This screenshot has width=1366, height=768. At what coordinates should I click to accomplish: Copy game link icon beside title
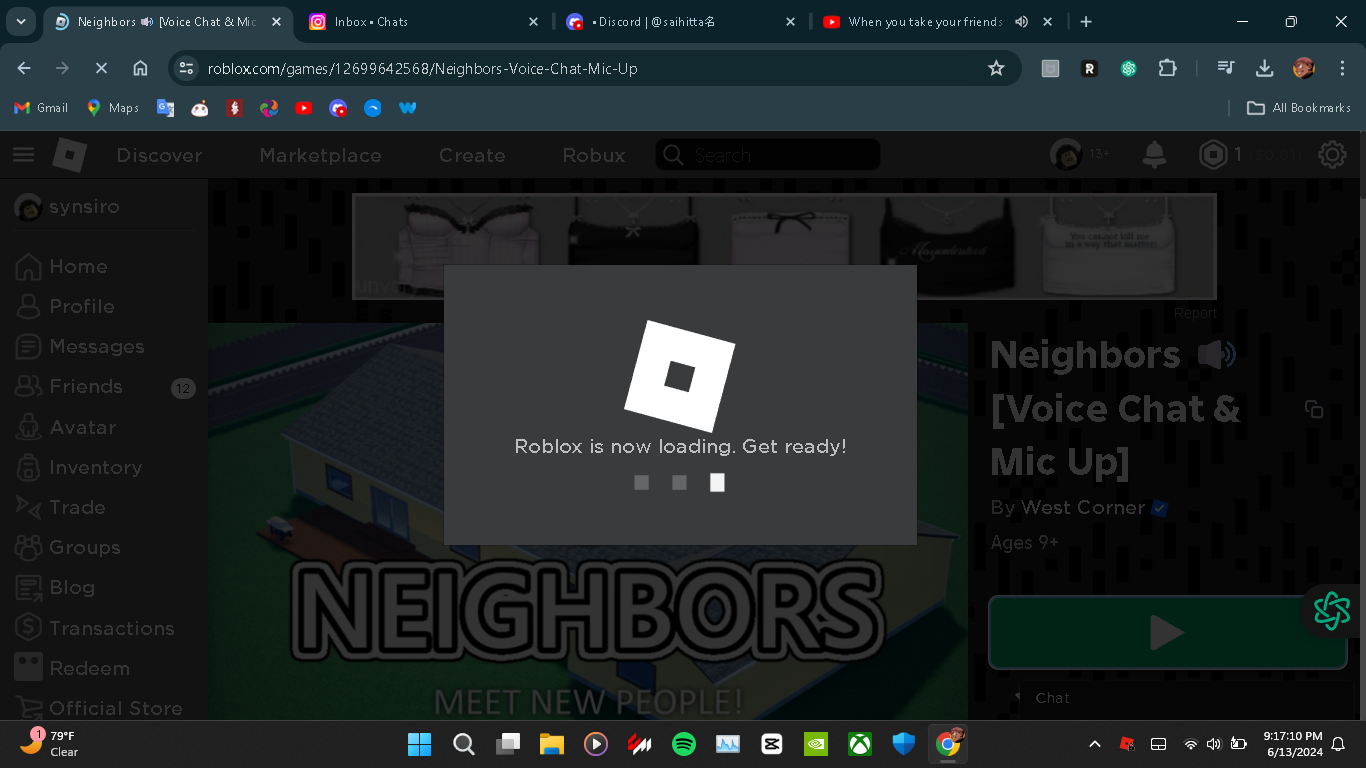pos(1314,409)
